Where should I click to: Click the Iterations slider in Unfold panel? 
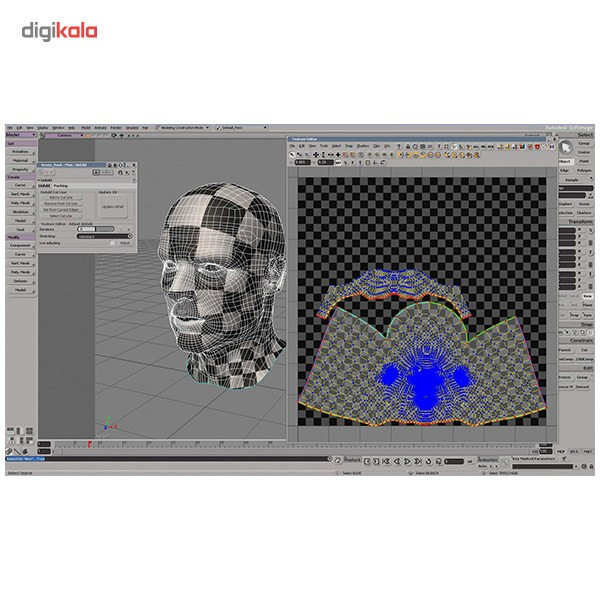pos(96,229)
